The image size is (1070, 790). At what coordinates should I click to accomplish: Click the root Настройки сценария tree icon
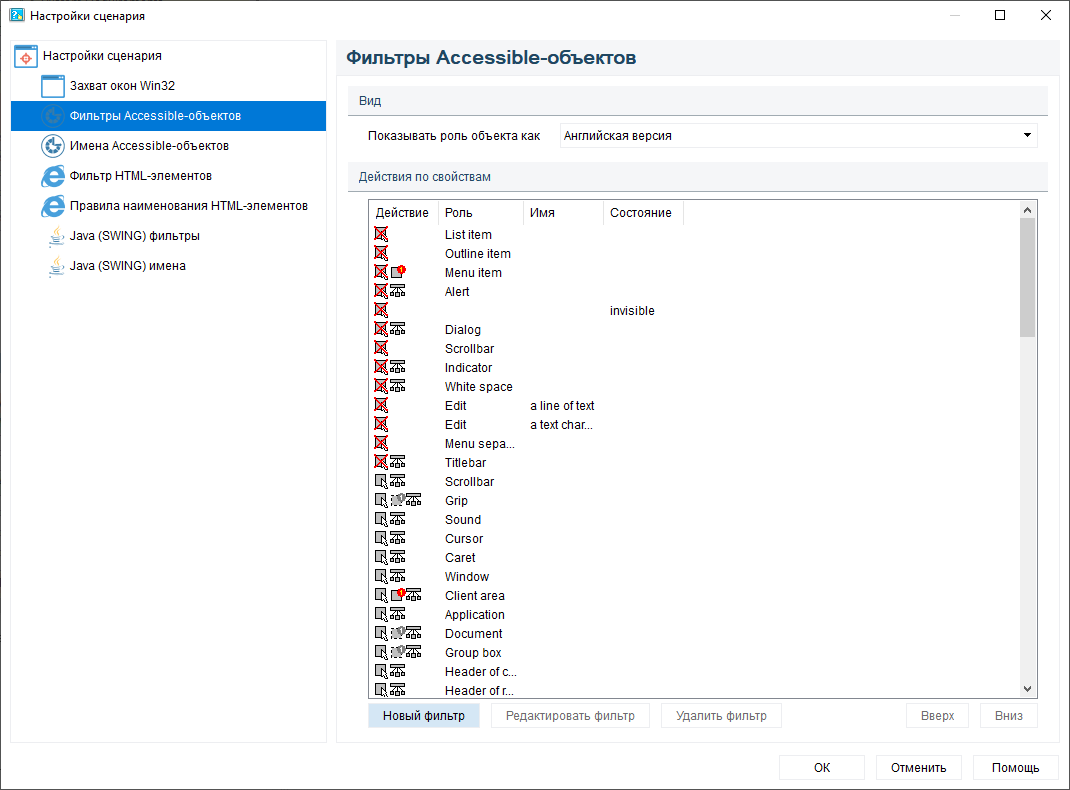[27, 56]
